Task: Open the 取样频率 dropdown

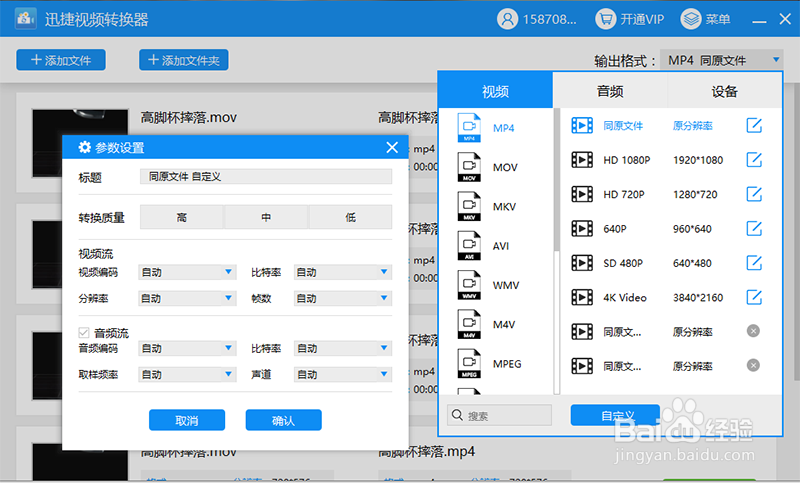Action: pos(187,374)
